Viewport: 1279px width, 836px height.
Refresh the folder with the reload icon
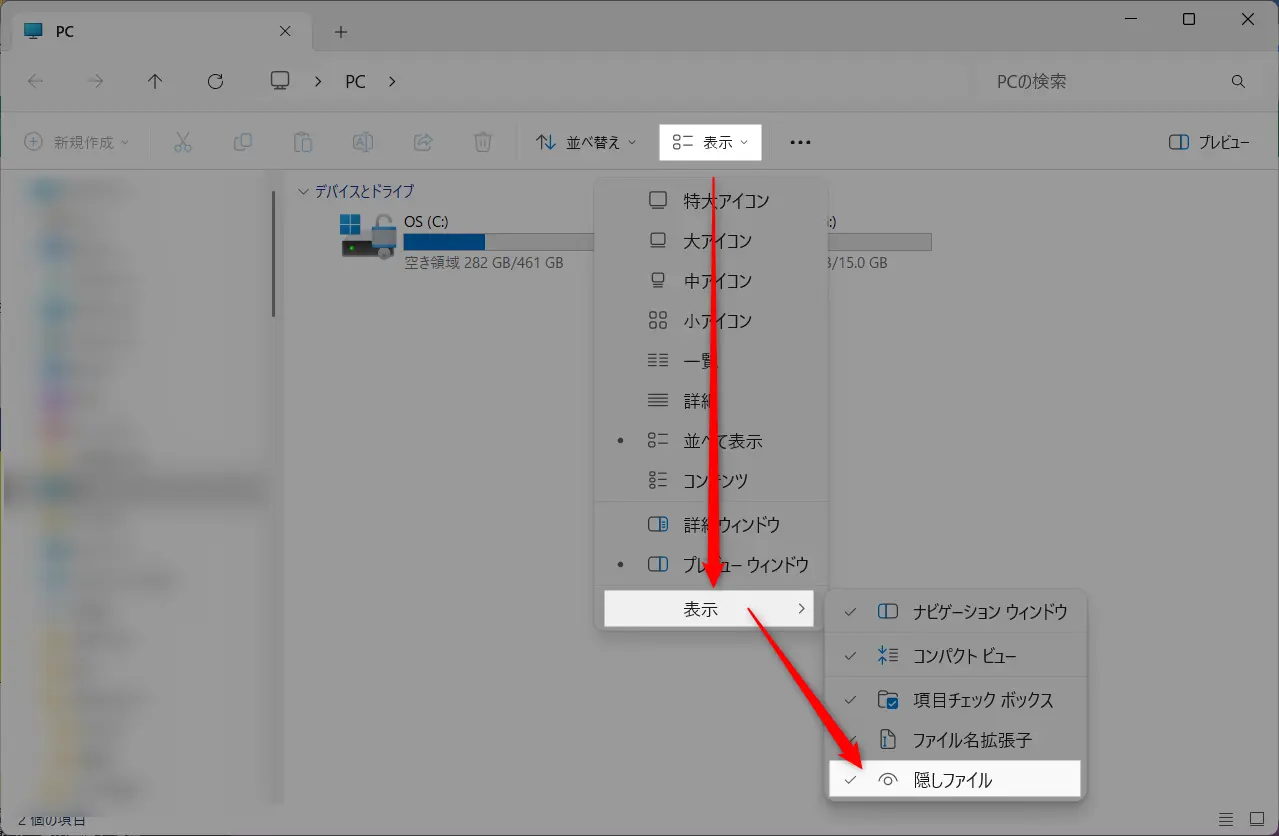point(215,82)
